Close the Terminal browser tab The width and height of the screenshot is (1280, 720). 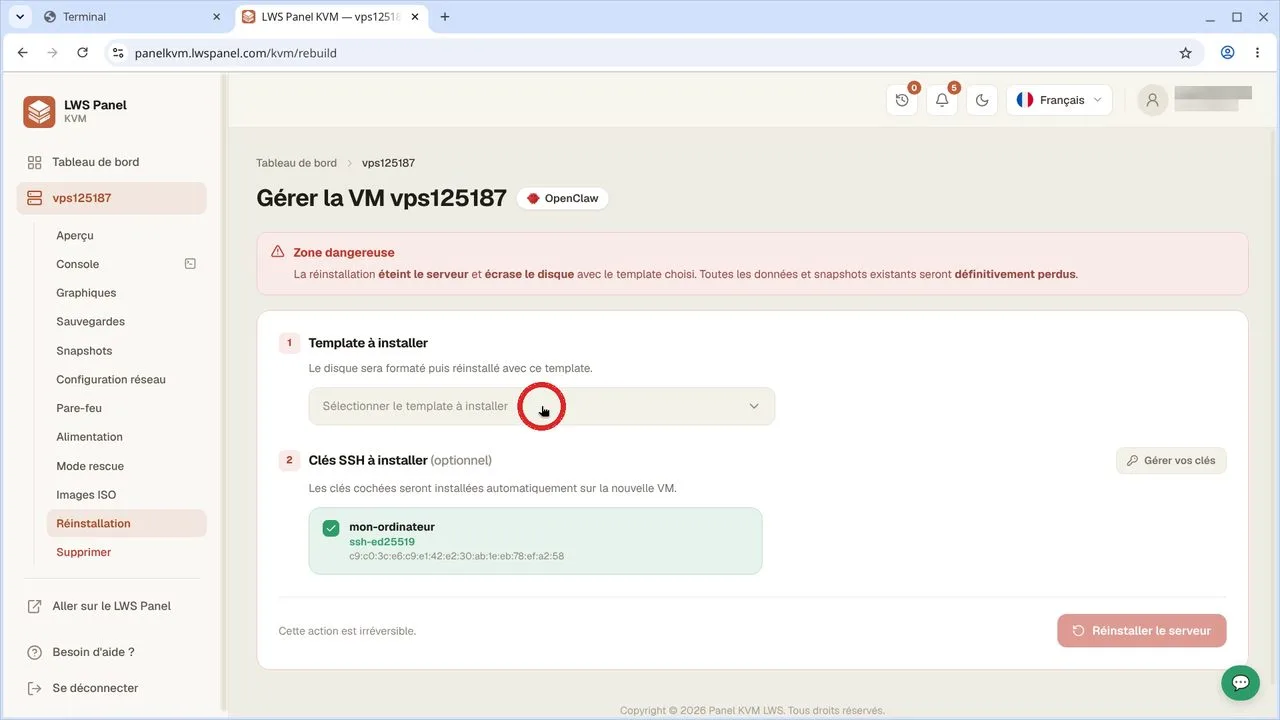coord(217,17)
